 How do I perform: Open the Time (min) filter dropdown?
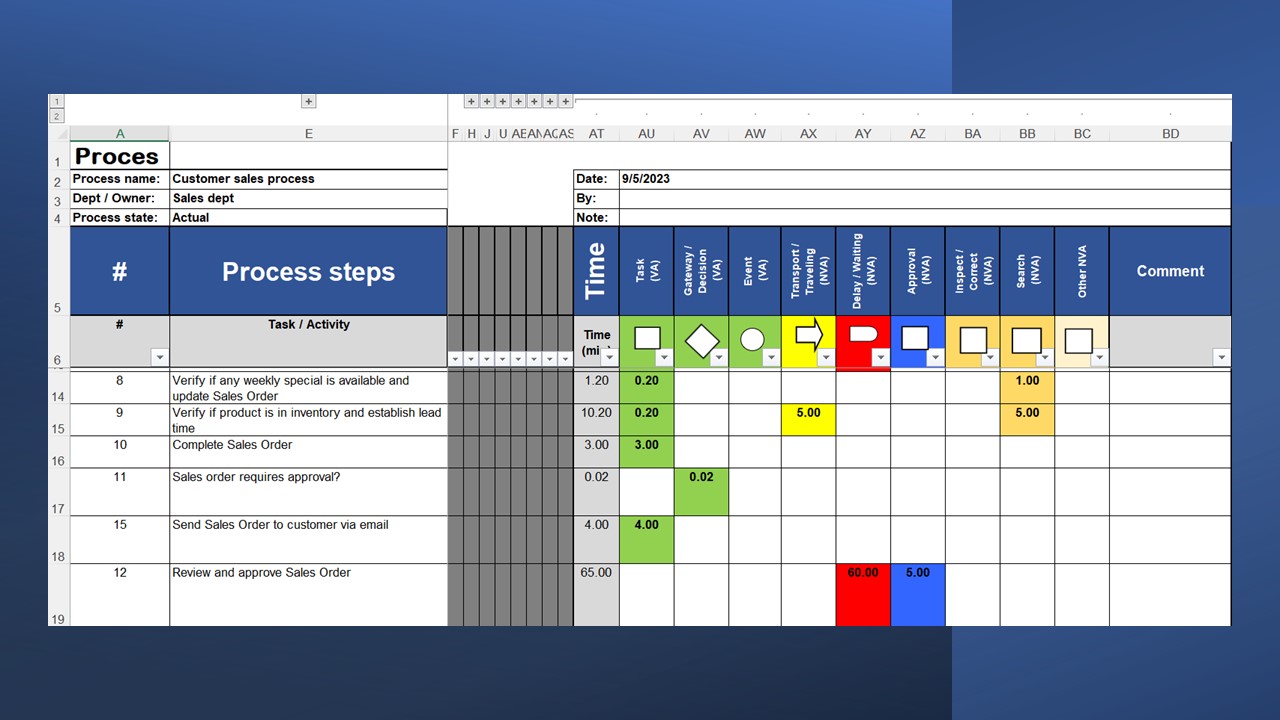(609, 357)
